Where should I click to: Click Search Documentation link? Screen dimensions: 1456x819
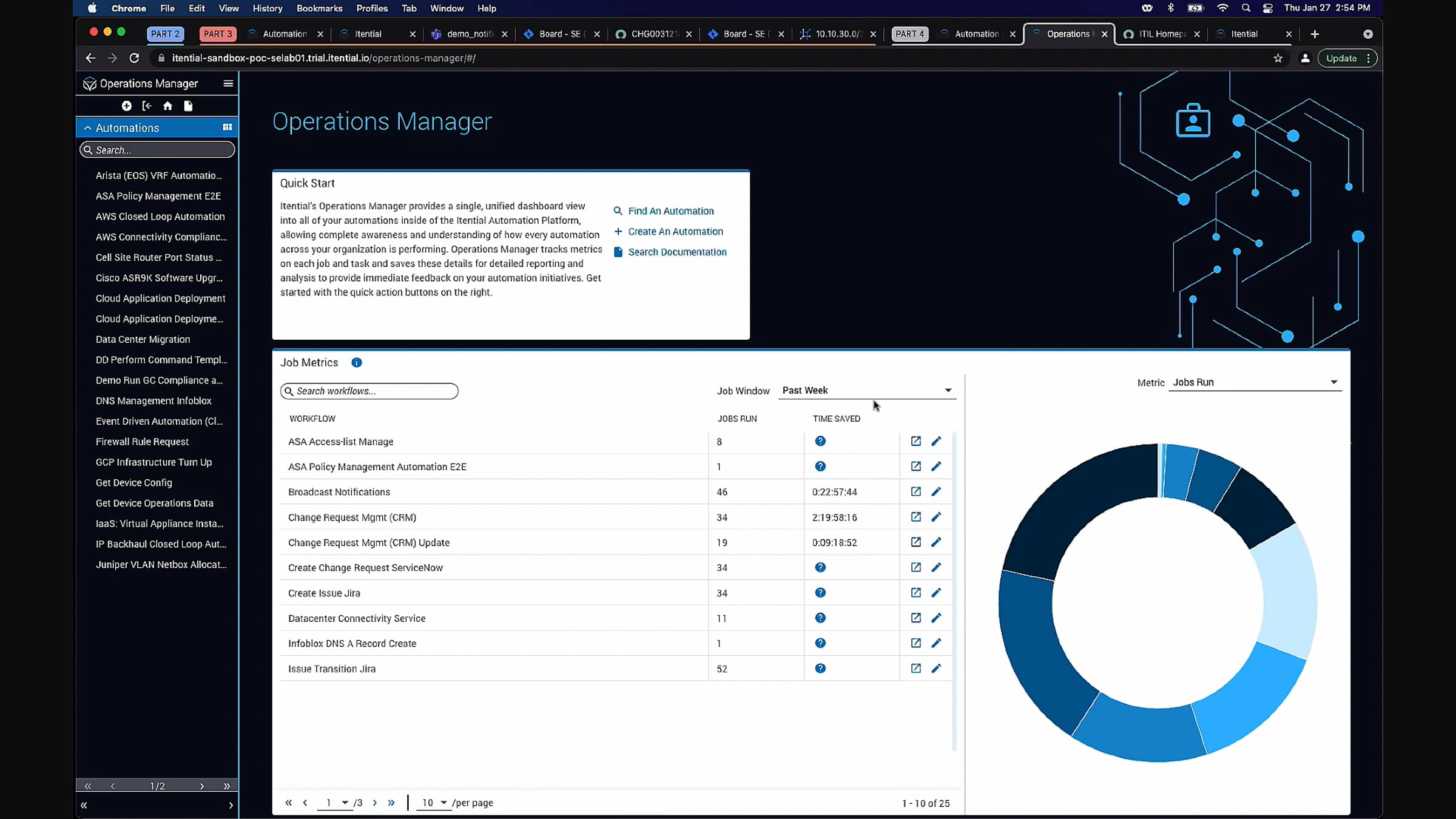click(x=677, y=252)
